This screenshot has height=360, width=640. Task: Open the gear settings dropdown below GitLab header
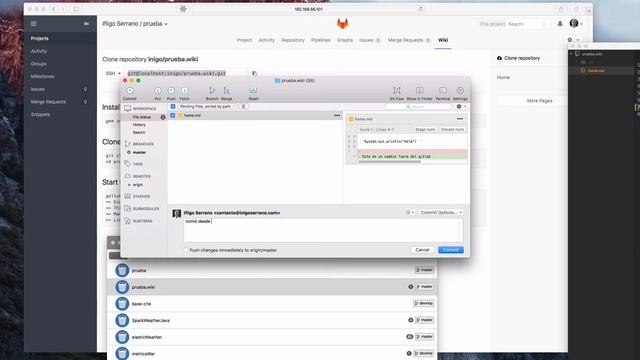pos(573,40)
